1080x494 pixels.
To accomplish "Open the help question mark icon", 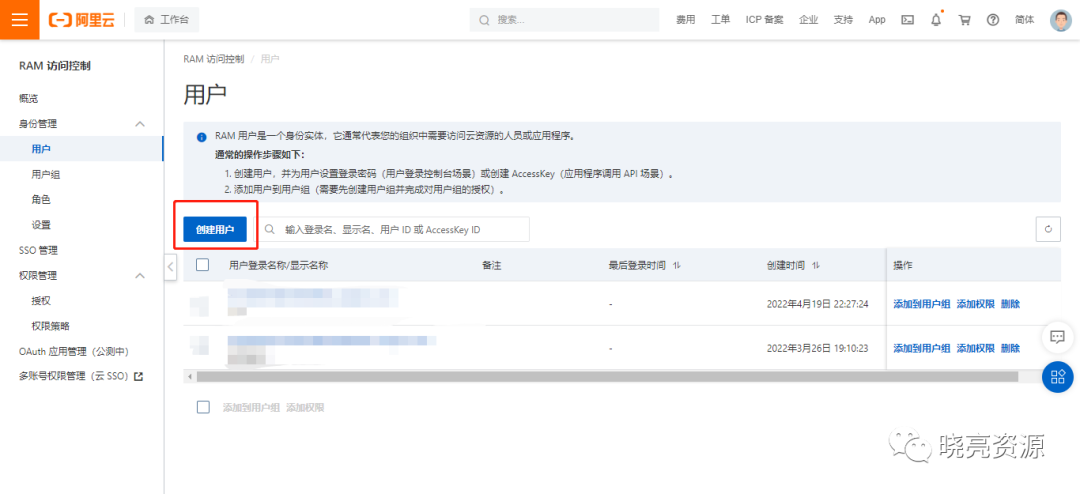I will click(993, 20).
